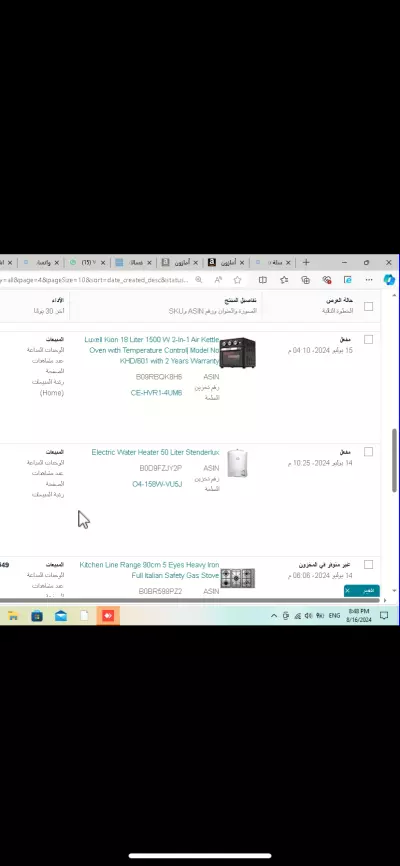This screenshot has width=400, height=866.
Task: Click the حالة العرض column header
Action: click(339, 300)
